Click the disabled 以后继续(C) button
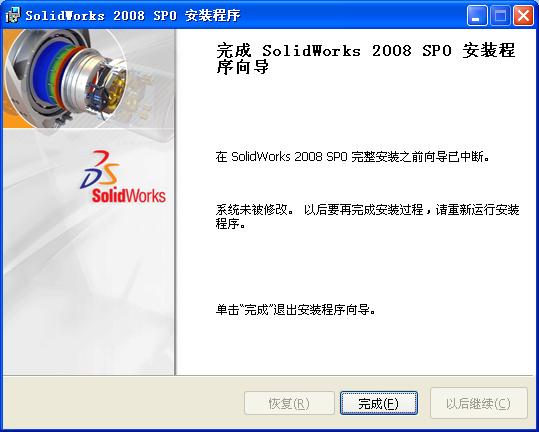Screen dimensions: 539x432 pyautogui.click(x=478, y=403)
